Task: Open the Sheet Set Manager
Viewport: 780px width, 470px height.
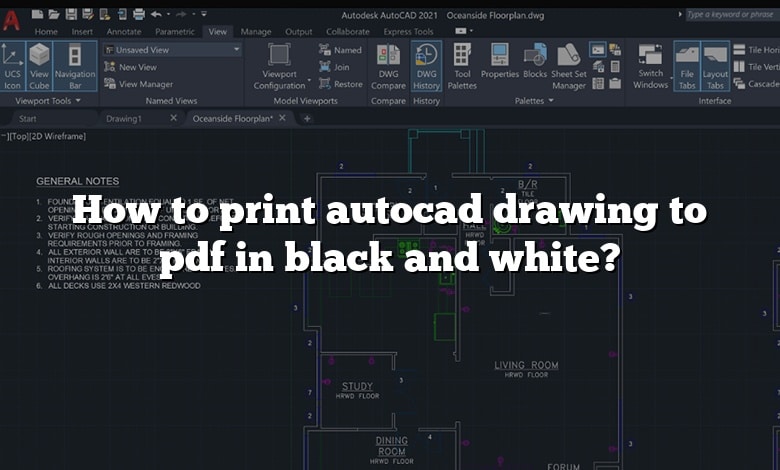Action: pos(569,66)
